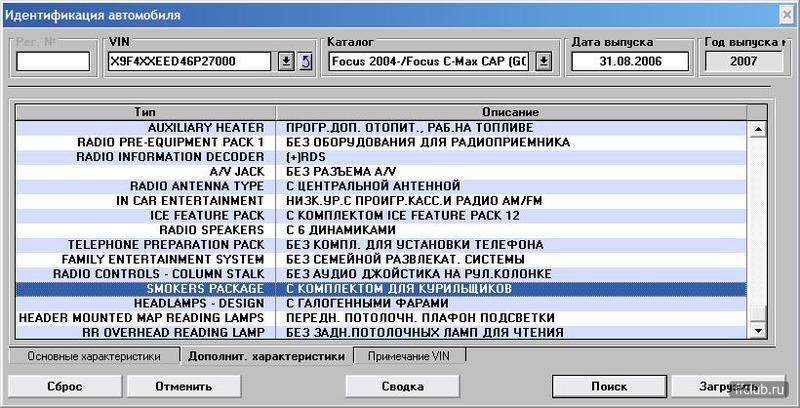Click the Описание column header
This screenshot has width=800, height=408.
click(x=511, y=112)
